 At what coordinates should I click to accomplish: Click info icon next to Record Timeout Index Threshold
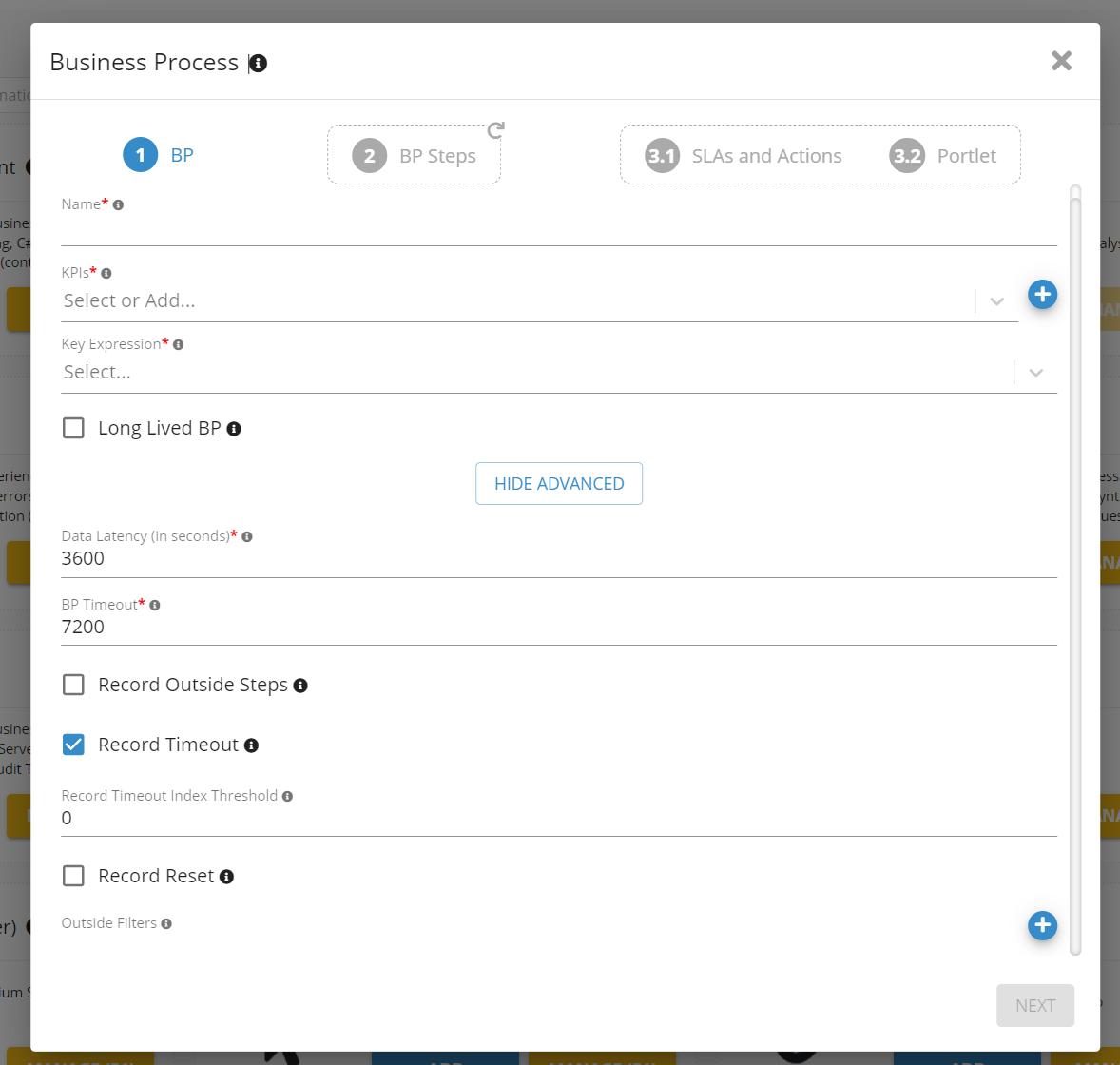point(287,797)
